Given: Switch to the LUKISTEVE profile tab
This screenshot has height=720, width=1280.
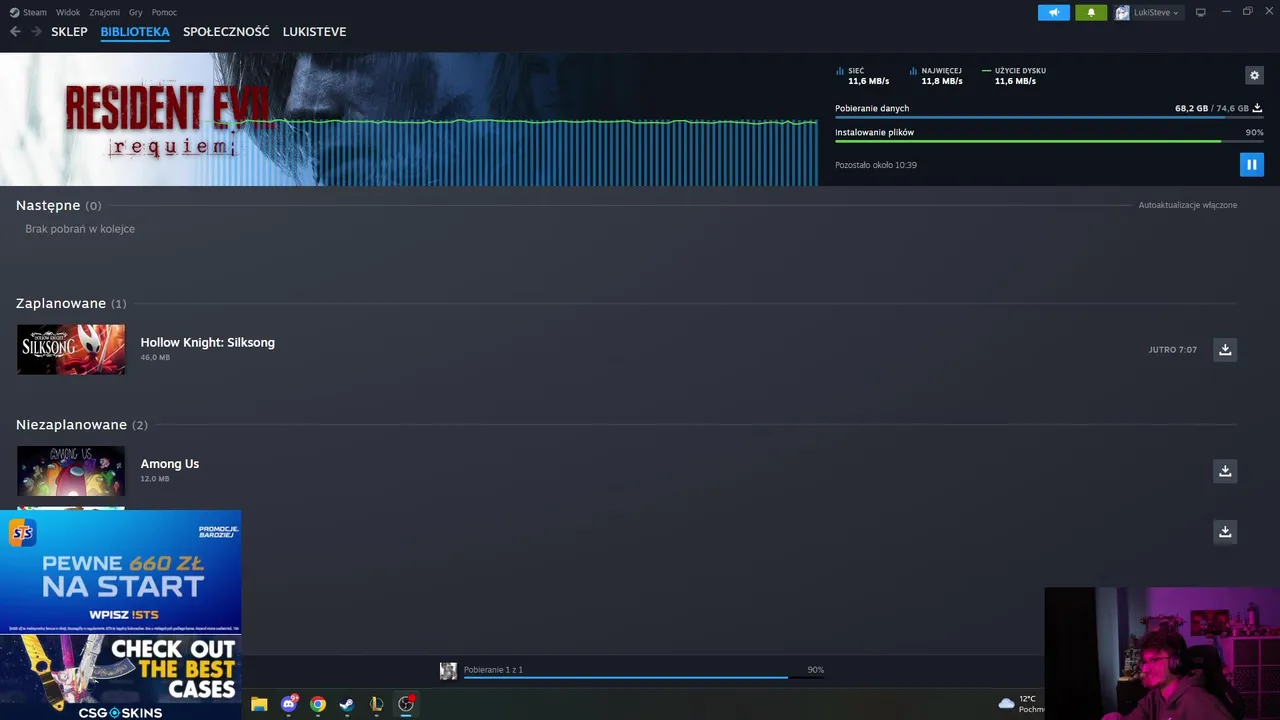Looking at the screenshot, I should coord(314,32).
